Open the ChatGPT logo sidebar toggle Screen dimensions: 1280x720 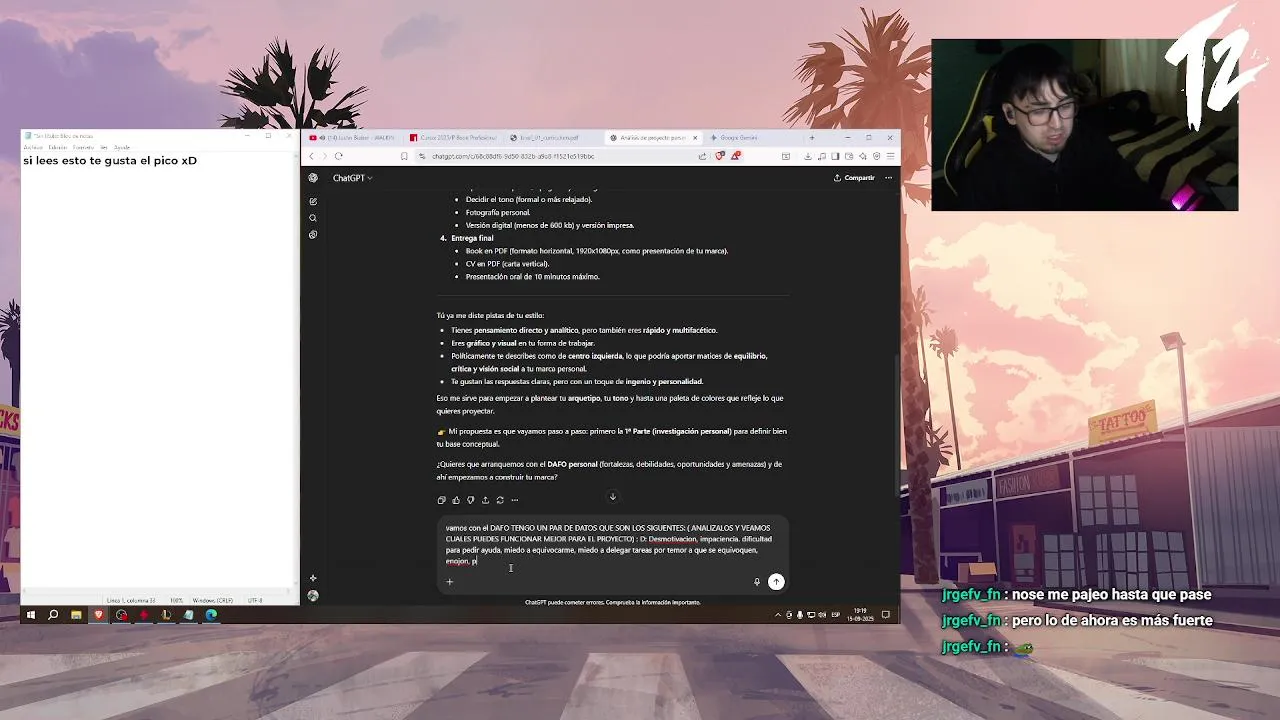313,178
